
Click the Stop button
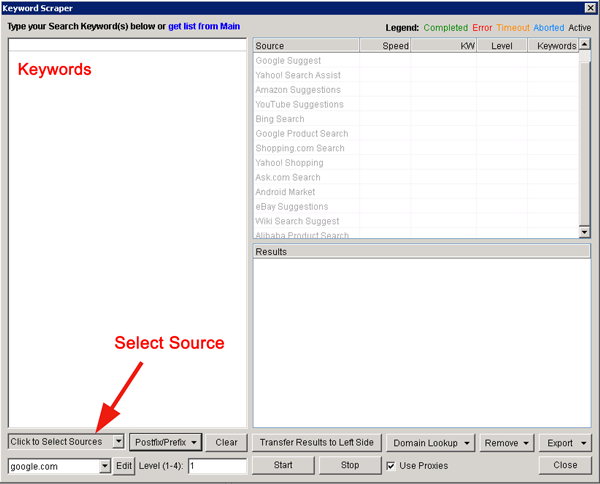pos(350,465)
